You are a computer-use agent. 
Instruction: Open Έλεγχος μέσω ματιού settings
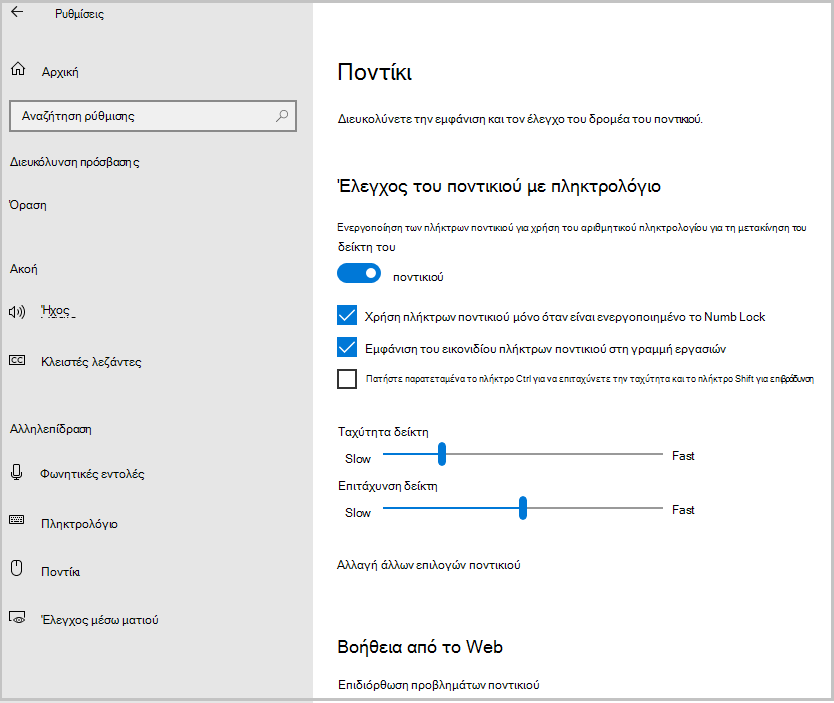[100, 620]
